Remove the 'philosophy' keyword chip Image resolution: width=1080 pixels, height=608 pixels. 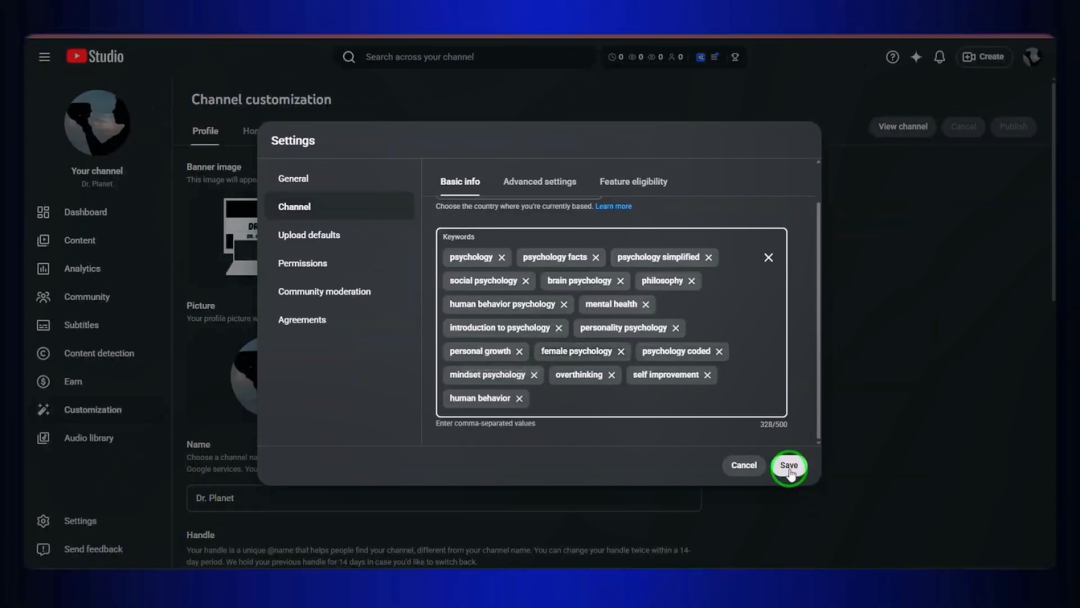coord(692,281)
